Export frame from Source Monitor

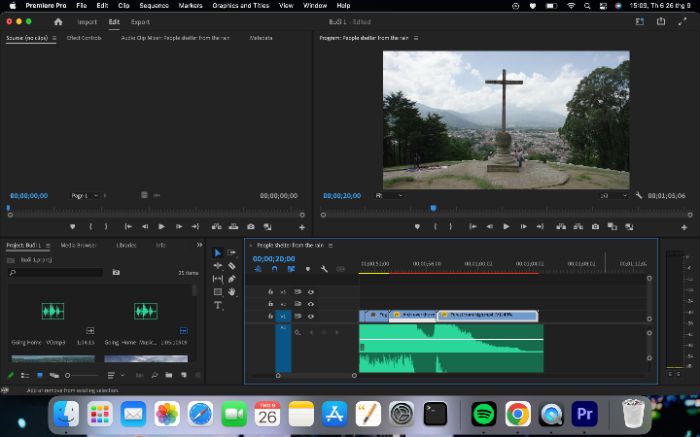tap(251, 227)
